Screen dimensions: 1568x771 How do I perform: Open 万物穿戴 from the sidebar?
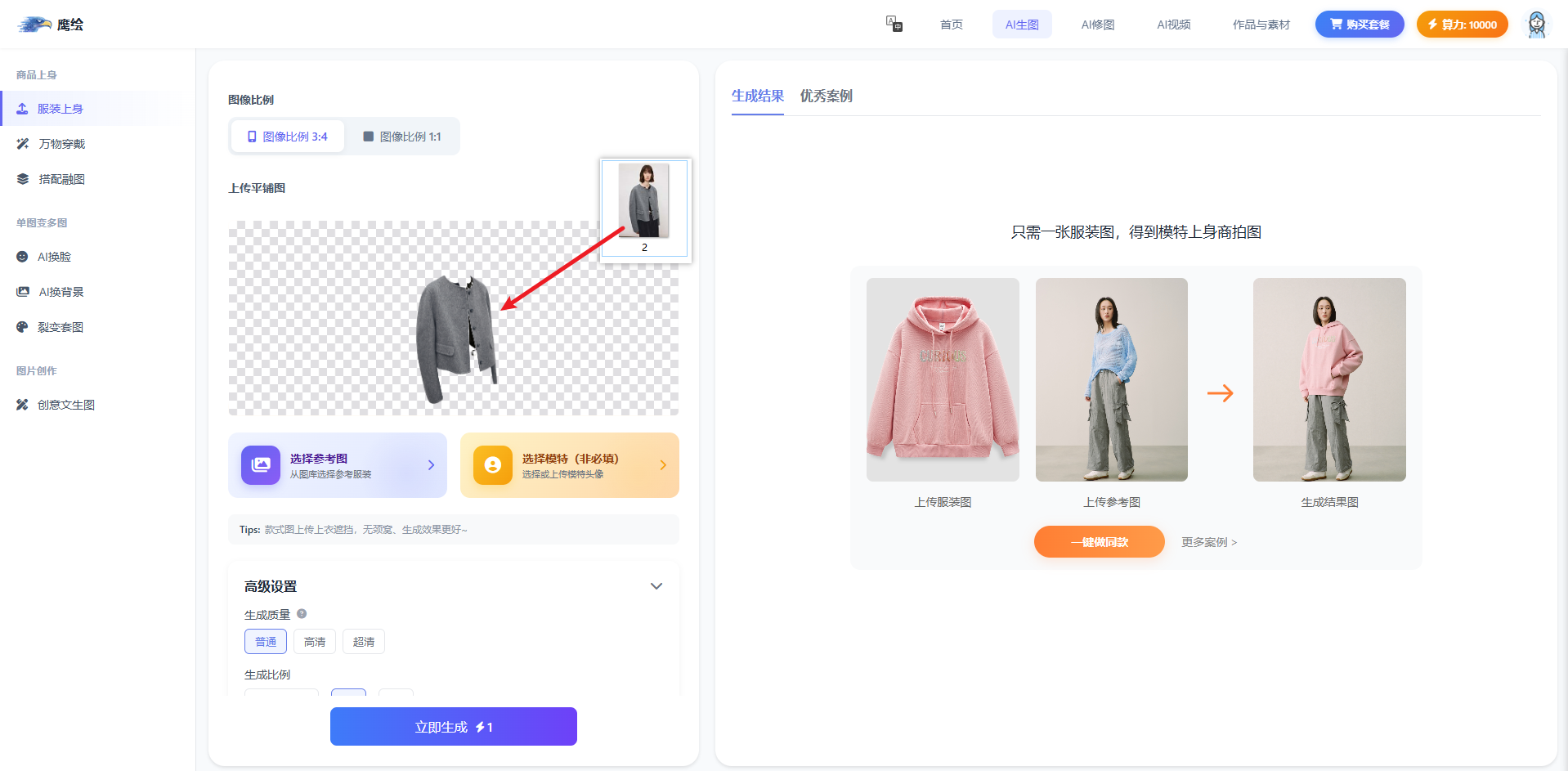[61, 144]
